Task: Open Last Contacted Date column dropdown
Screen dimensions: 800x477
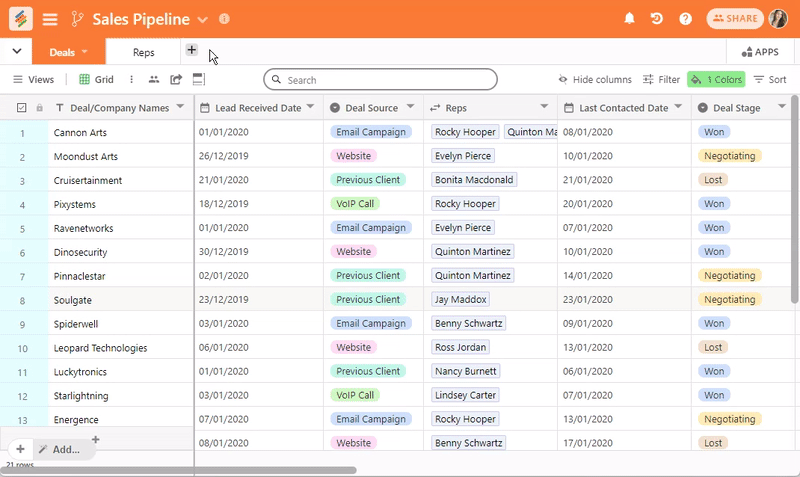Action: 678,107
